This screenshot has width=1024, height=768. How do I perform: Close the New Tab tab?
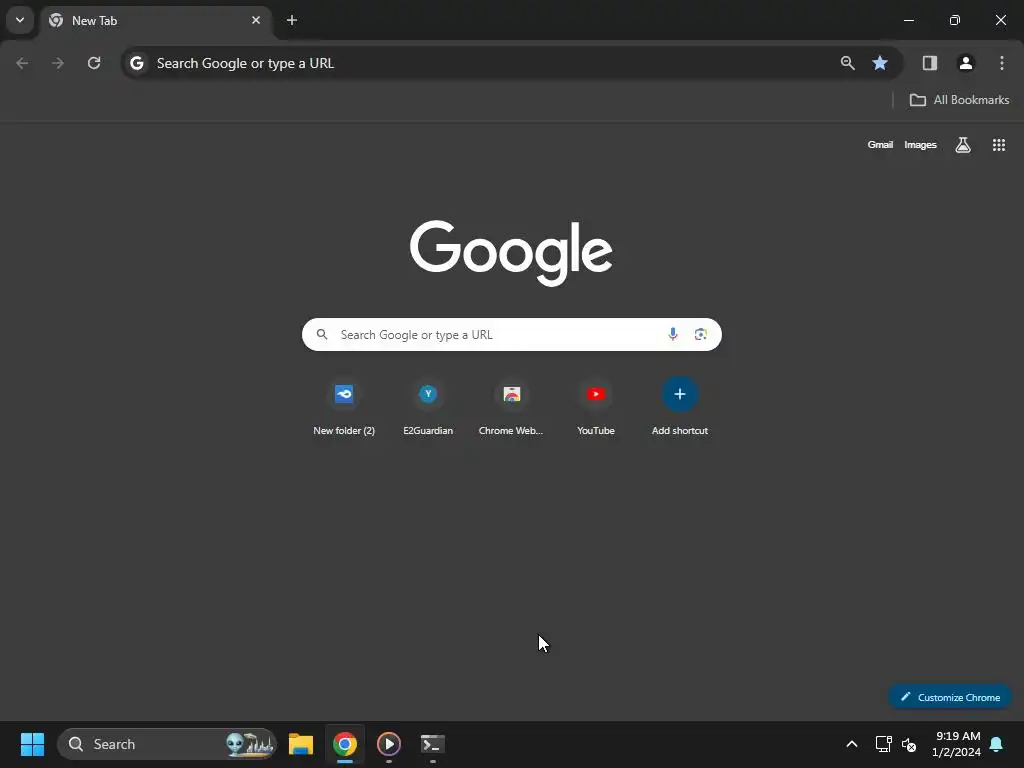click(256, 20)
